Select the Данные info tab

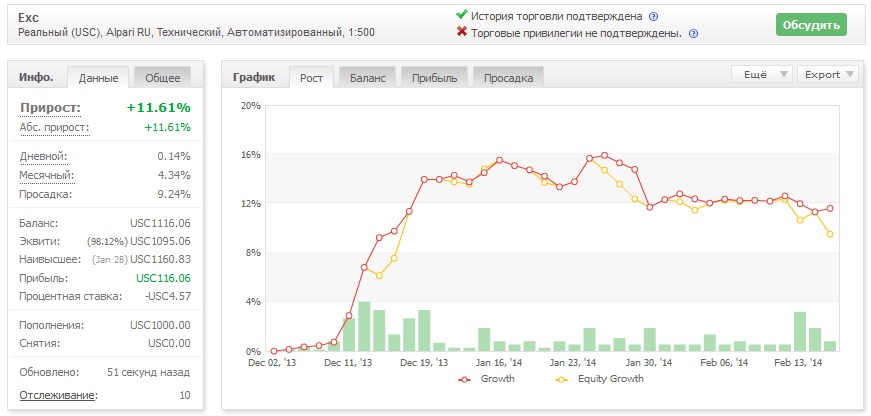click(98, 78)
